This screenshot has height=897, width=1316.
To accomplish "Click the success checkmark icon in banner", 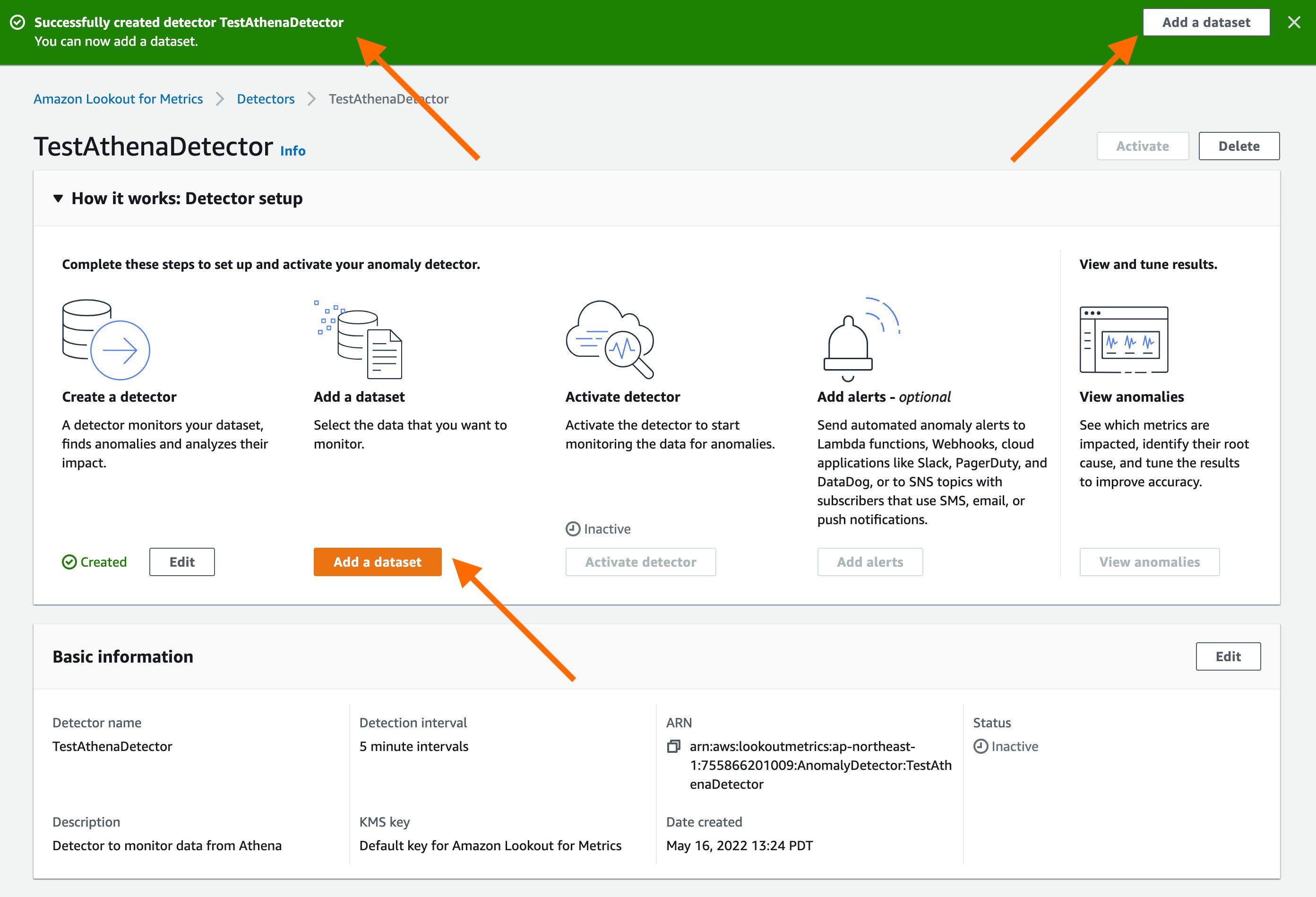I will [18, 22].
